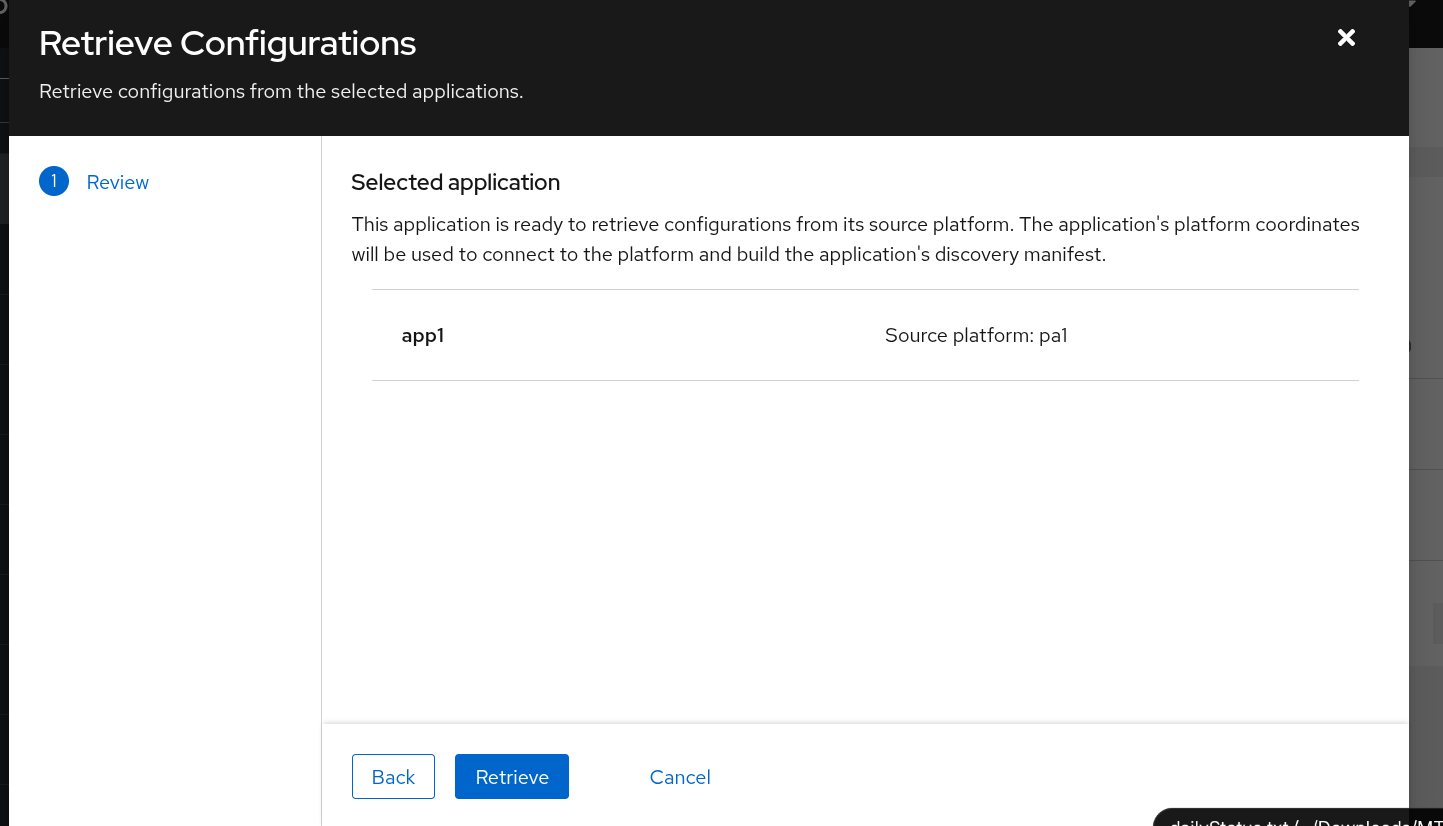Cancel the retrieve configurations wizard
Image resolution: width=1443 pixels, height=826 pixels.
click(680, 777)
